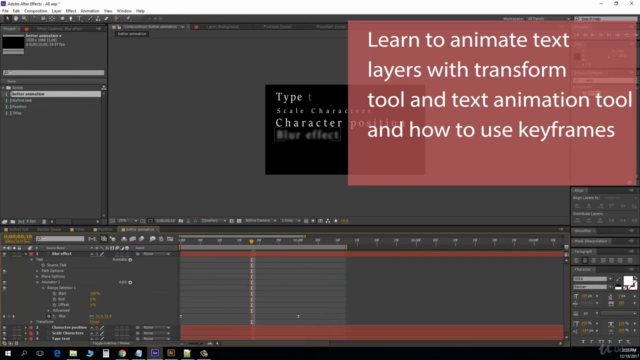Viewport: 640px width, 360px height.
Task: Expand More Options group
Action: [38, 277]
